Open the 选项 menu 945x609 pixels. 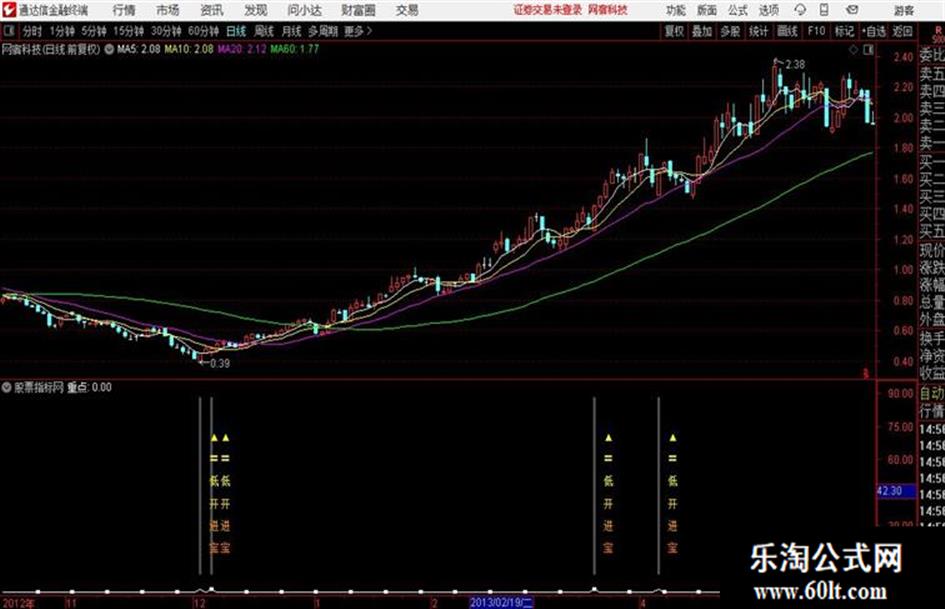[x=769, y=10]
